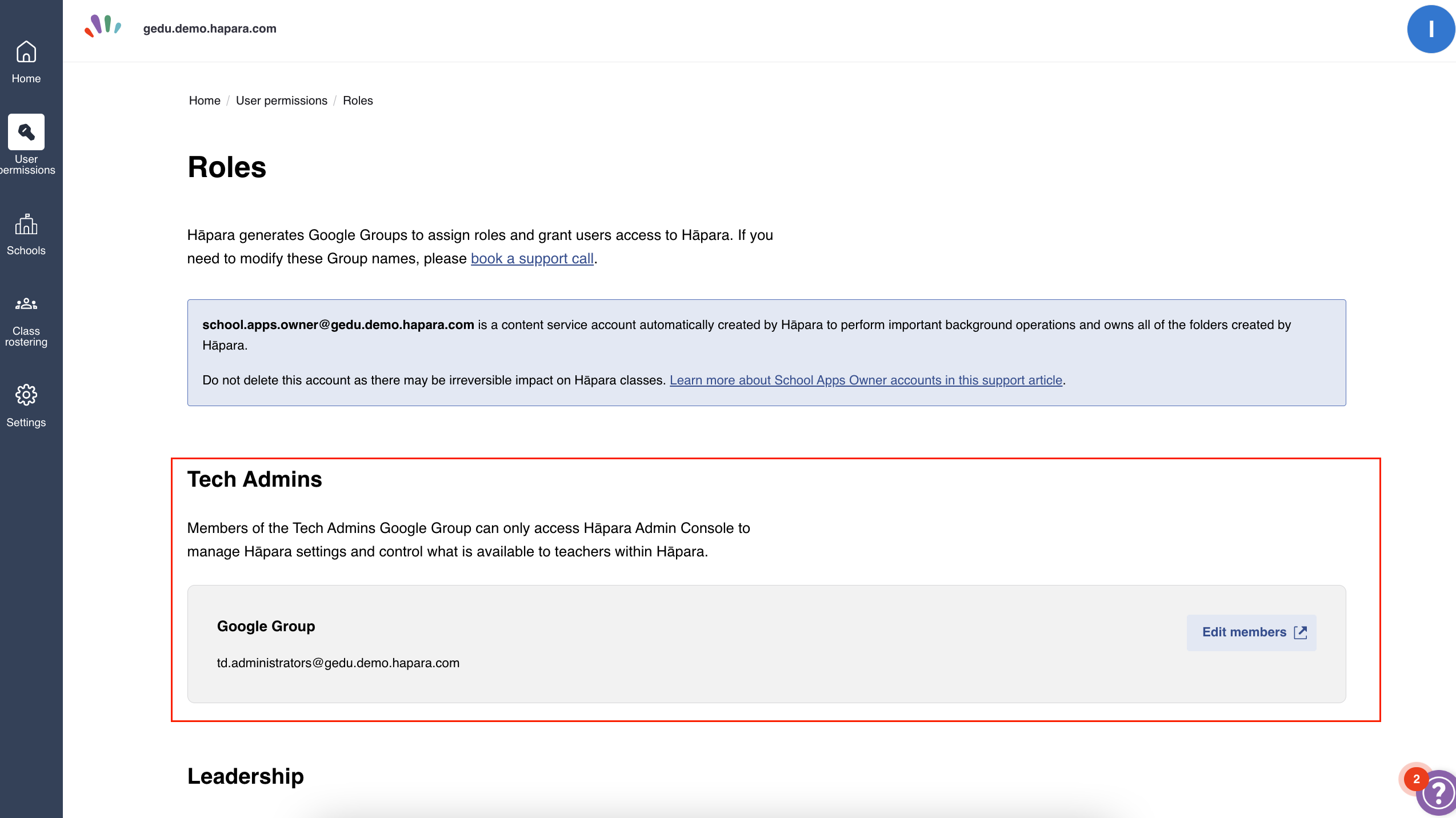
Task: Click Home label in sidebar
Action: [x=26, y=79]
